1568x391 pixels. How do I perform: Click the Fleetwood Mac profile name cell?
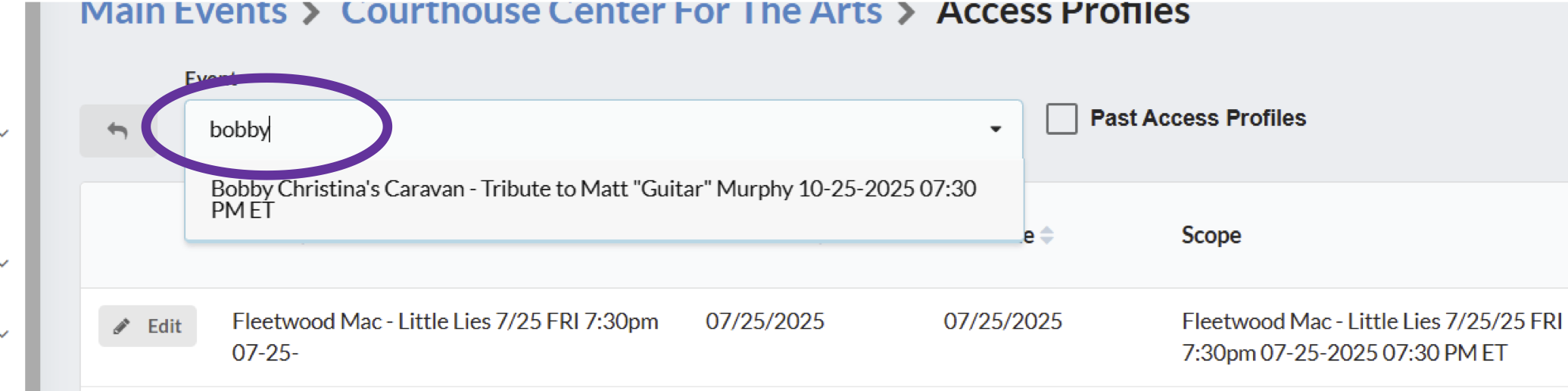point(445,337)
